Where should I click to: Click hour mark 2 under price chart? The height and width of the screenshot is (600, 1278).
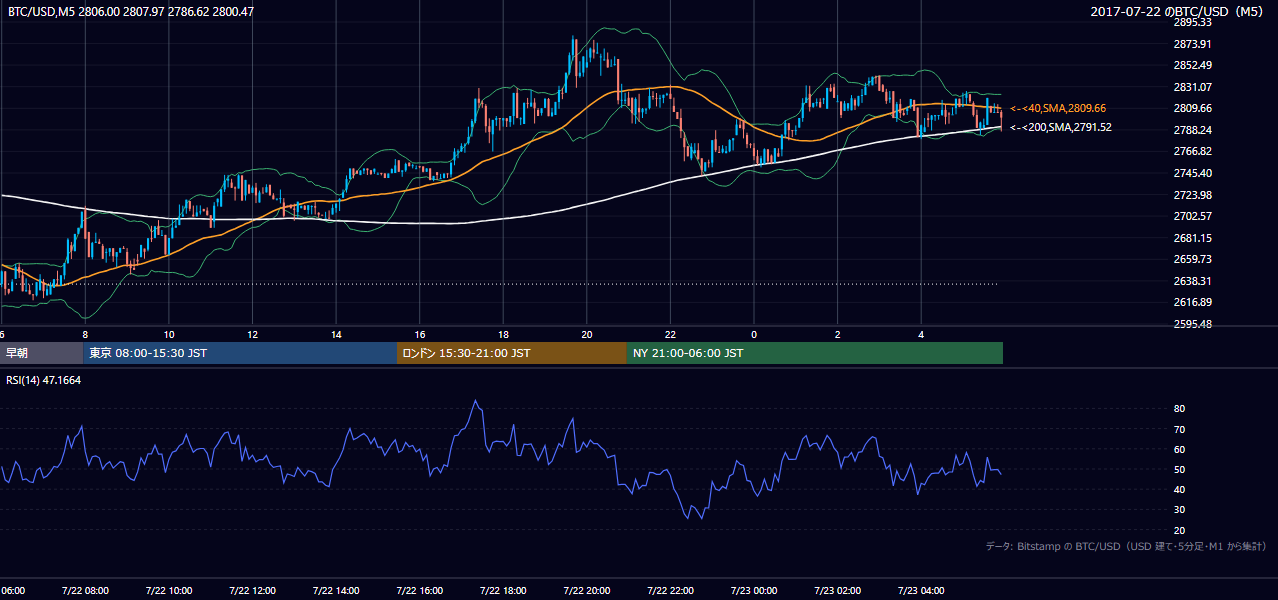click(x=838, y=335)
